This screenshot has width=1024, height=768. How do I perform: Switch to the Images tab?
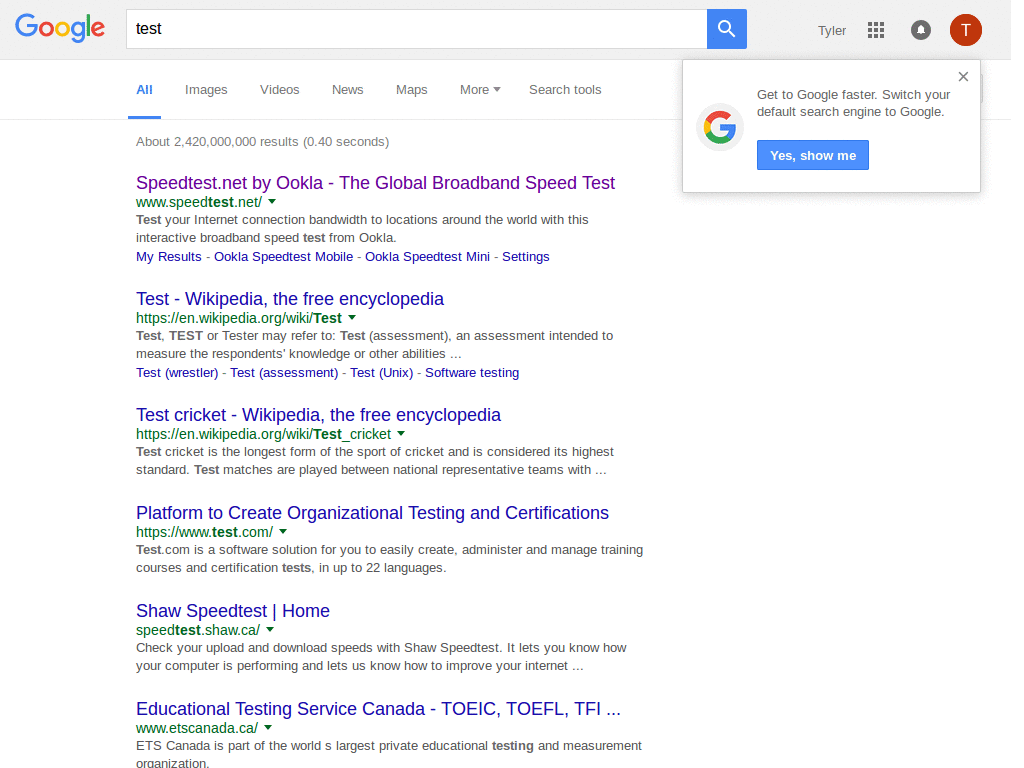tap(206, 89)
